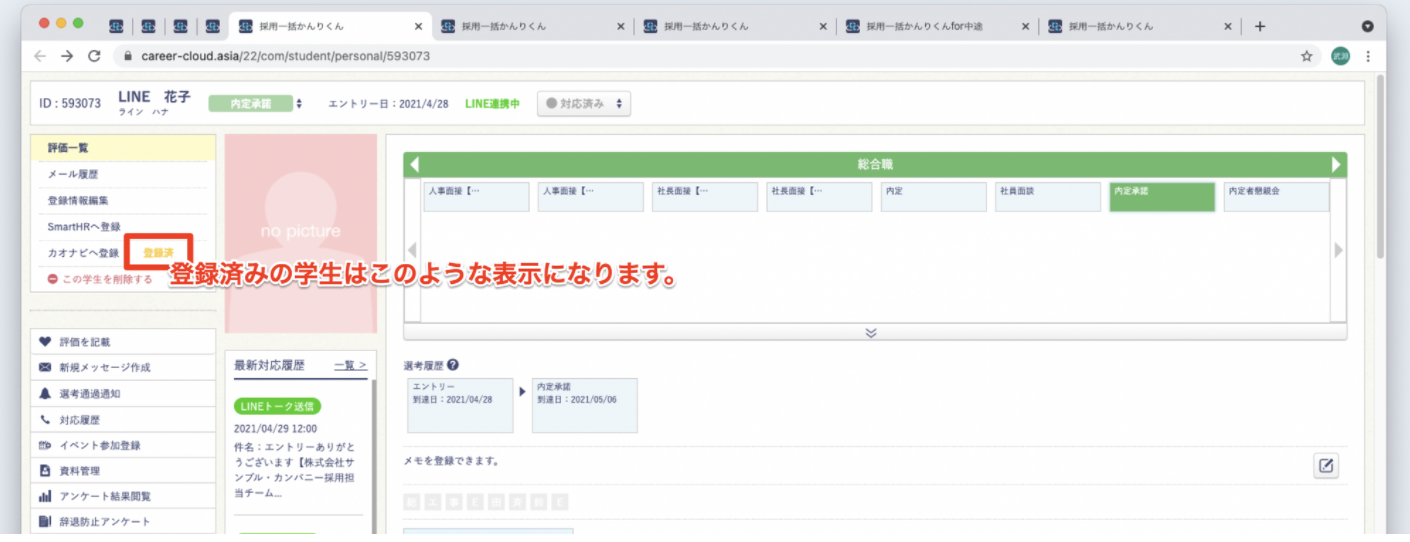Click 評価を記載 with the heart icon
Viewport: 1410px width, 542px height.
click(123, 342)
